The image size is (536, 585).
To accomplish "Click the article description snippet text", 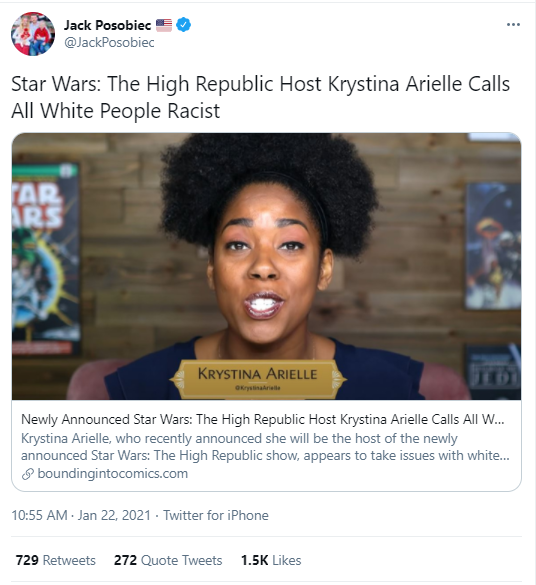I will click(265, 447).
